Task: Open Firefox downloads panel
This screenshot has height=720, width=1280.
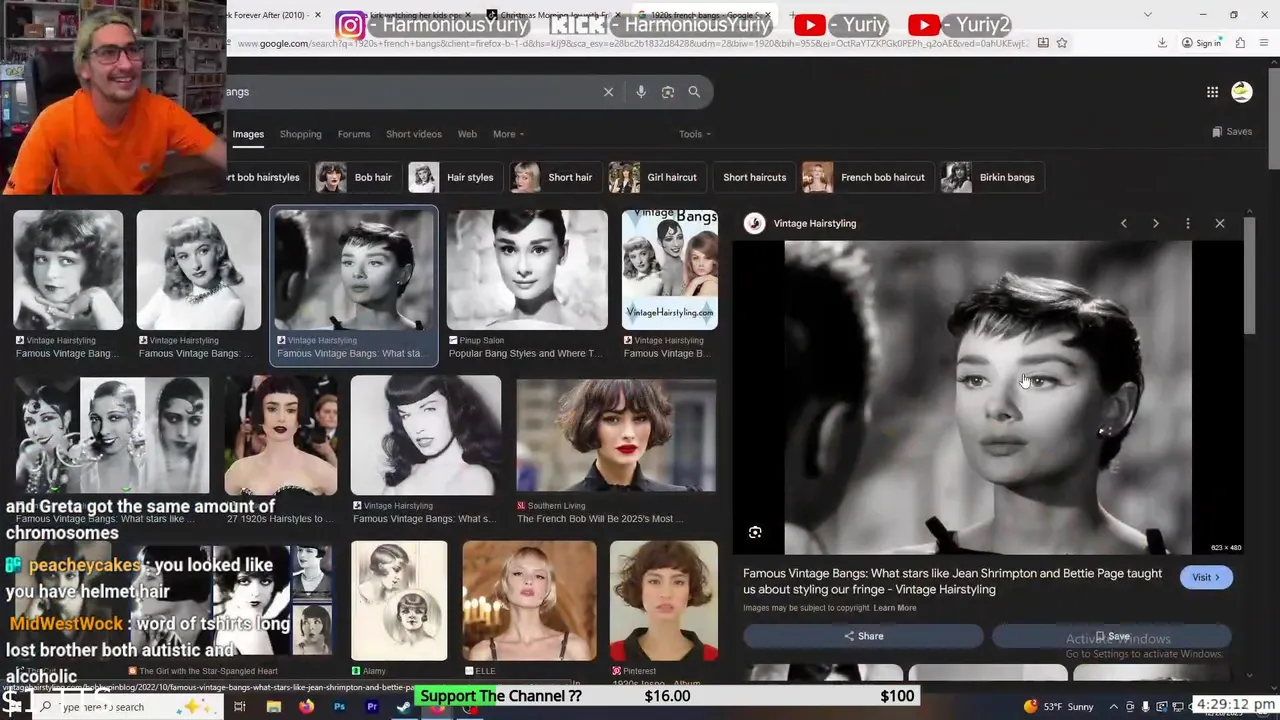Action: tap(1162, 43)
